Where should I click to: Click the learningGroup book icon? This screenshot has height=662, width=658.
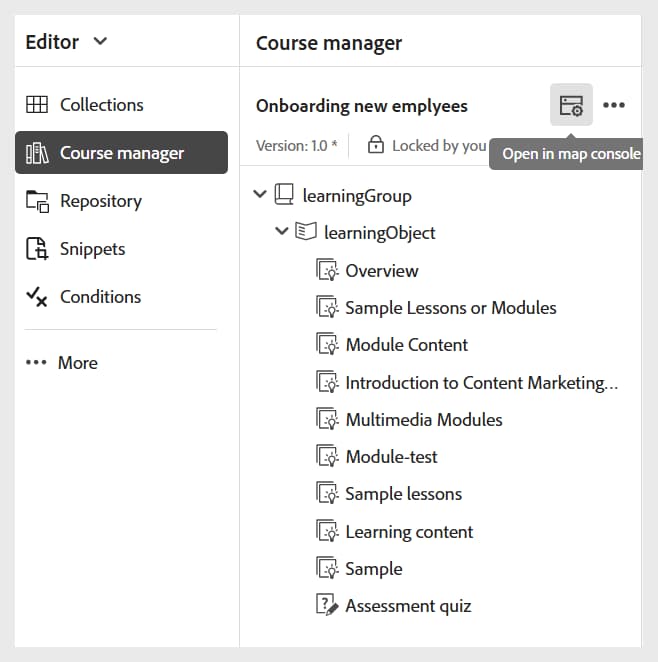pyautogui.click(x=285, y=196)
